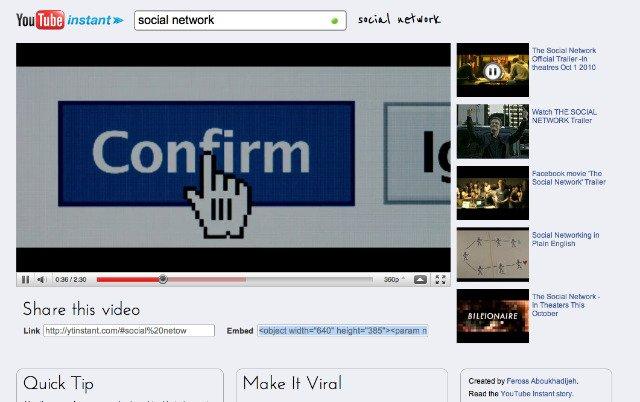Click the YouTube Instant logo
The height and width of the screenshot is (402, 640).
click(x=69, y=20)
